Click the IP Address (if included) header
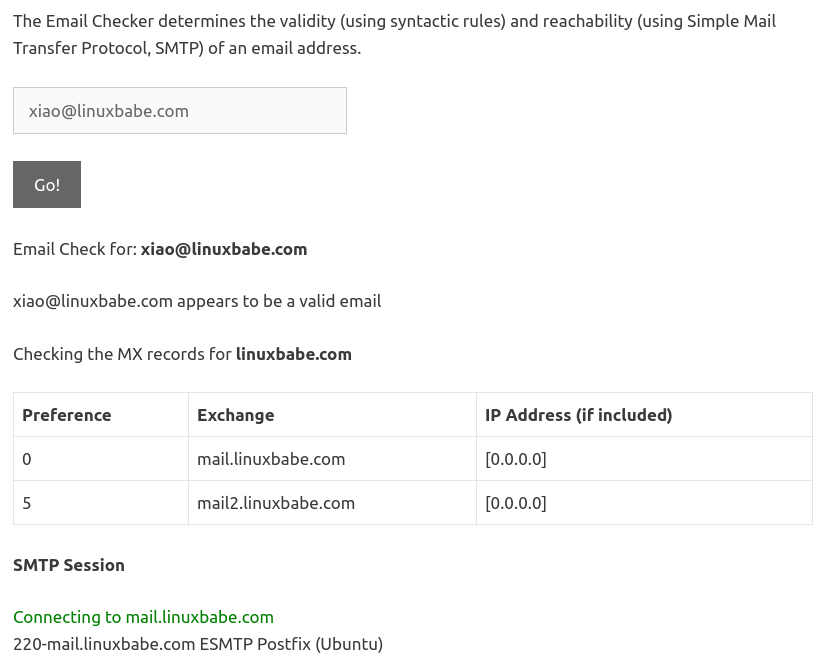Image resolution: width=822 pixels, height=672 pixels. coord(579,415)
